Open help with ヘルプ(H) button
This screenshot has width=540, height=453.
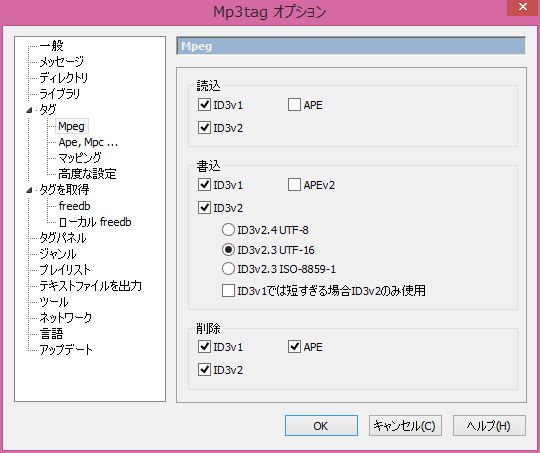(489, 426)
